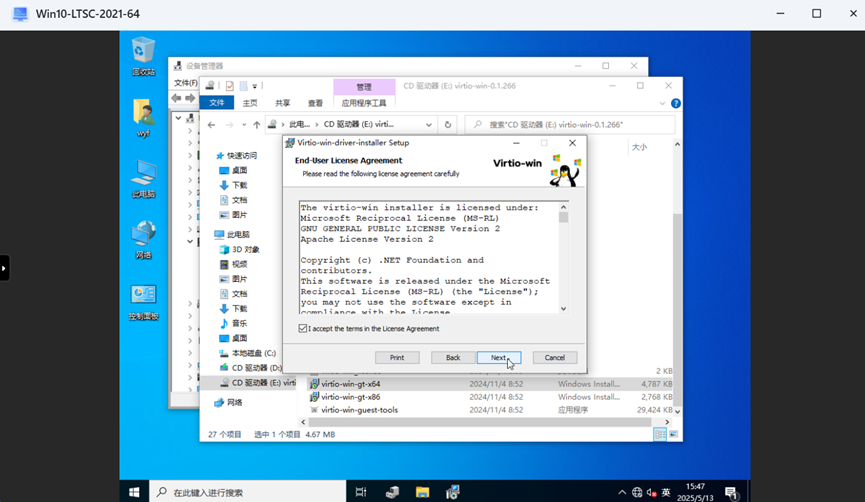Screen dimensions: 865x502
Task: Refresh the Explorer address bar location
Action: 447,125
